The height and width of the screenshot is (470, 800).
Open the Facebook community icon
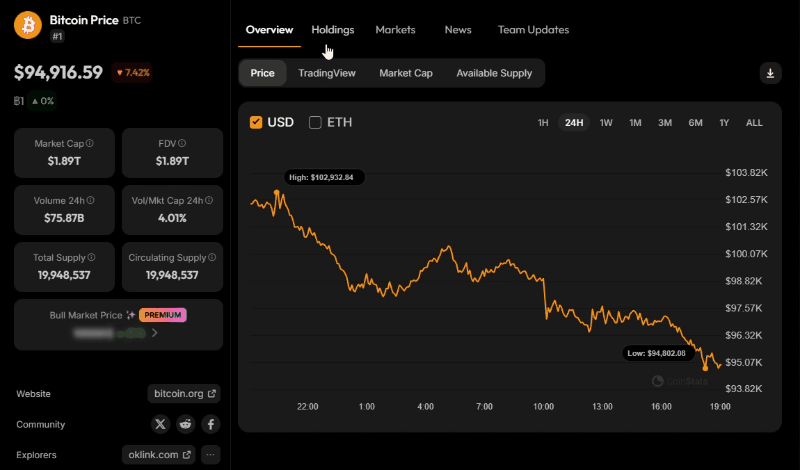210,424
